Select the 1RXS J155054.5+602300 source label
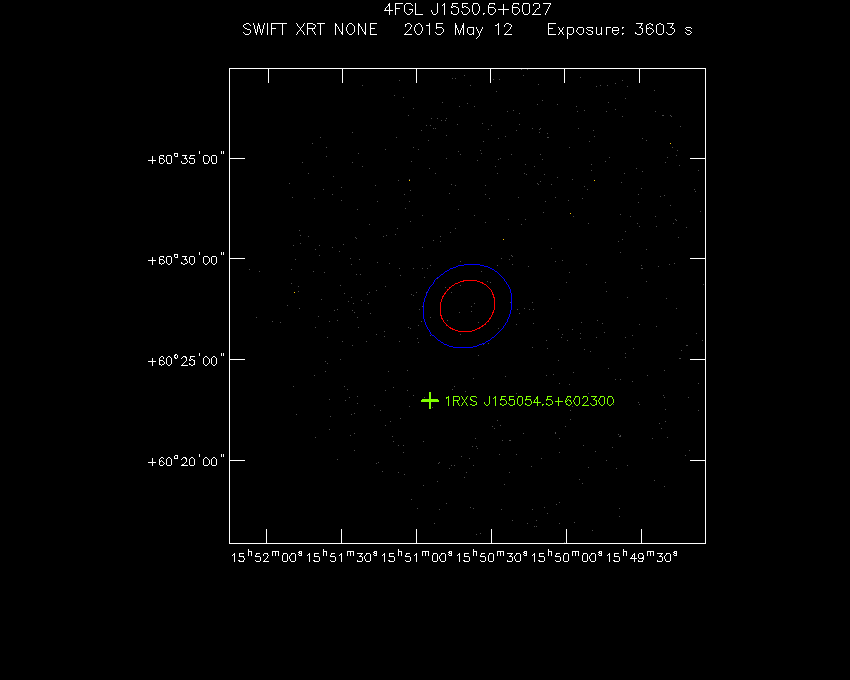The width and height of the screenshot is (850, 680). click(530, 401)
